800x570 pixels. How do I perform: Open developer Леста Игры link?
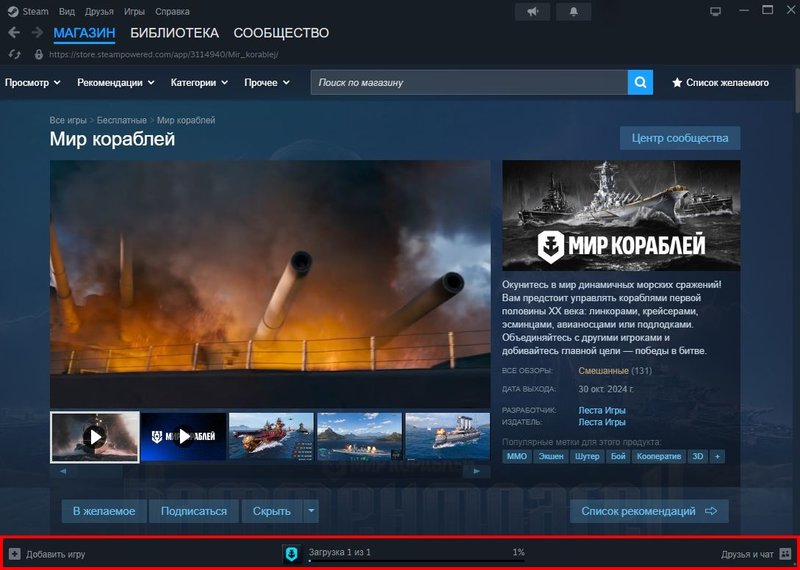[602, 410]
